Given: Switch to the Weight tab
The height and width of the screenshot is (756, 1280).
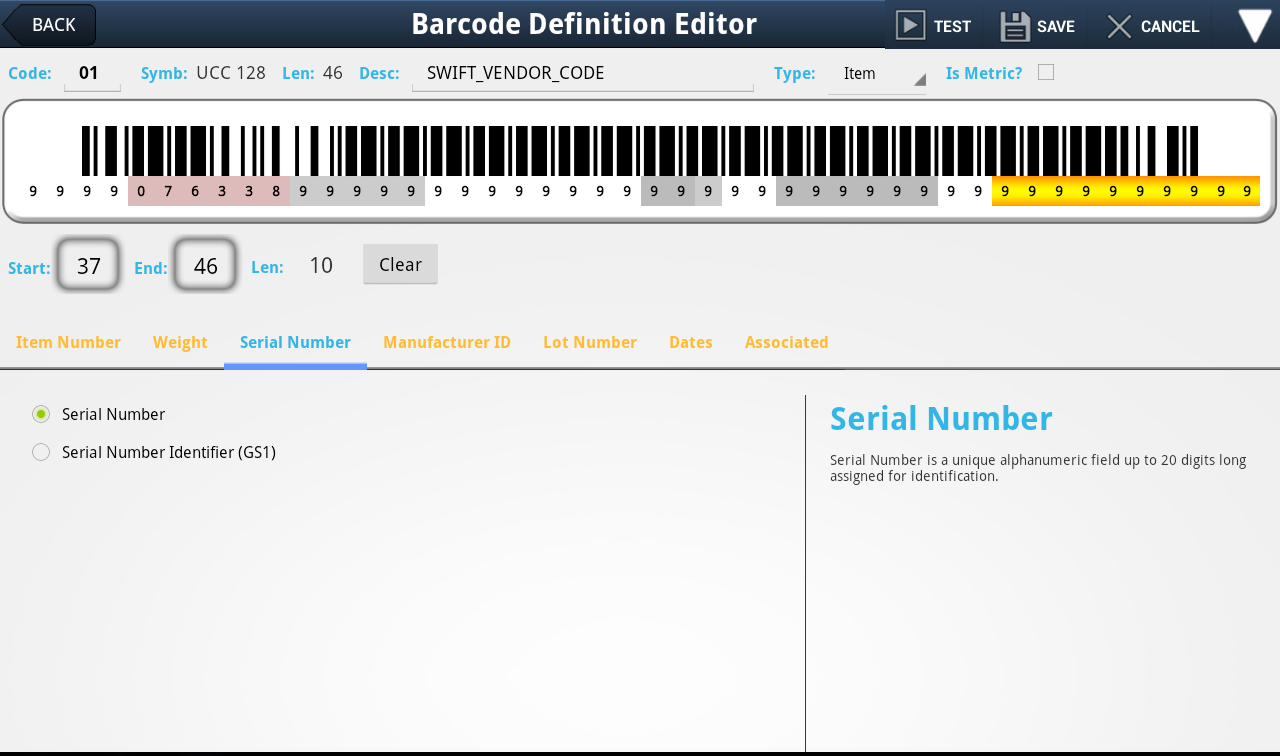Looking at the screenshot, I should (x=180, y=343).
